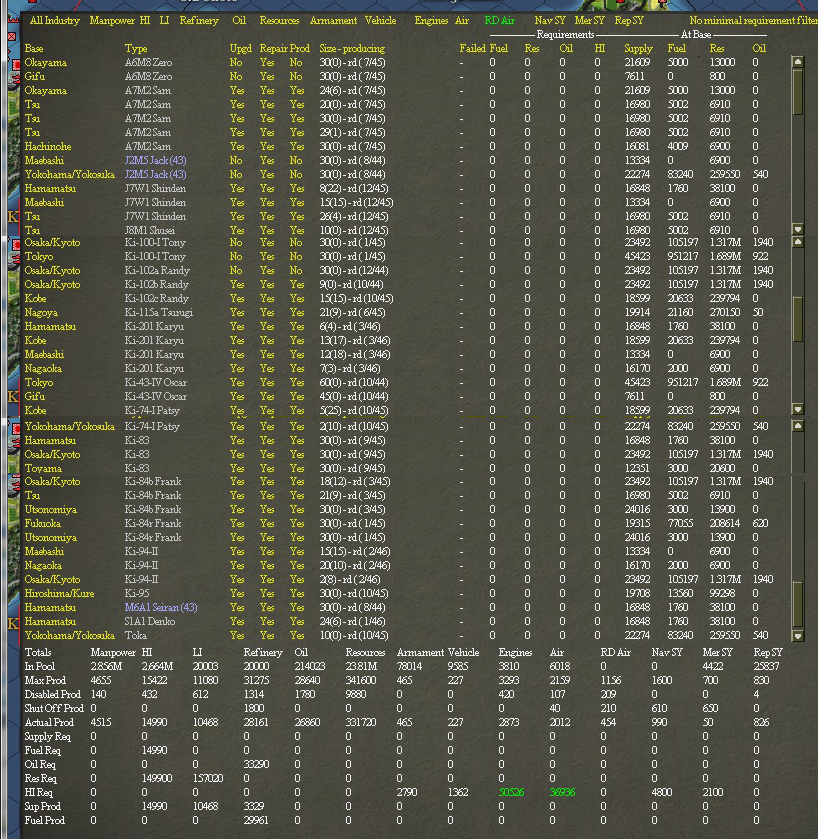
Task: Click the Shut Off Prod row label
Action: point(54,708)
